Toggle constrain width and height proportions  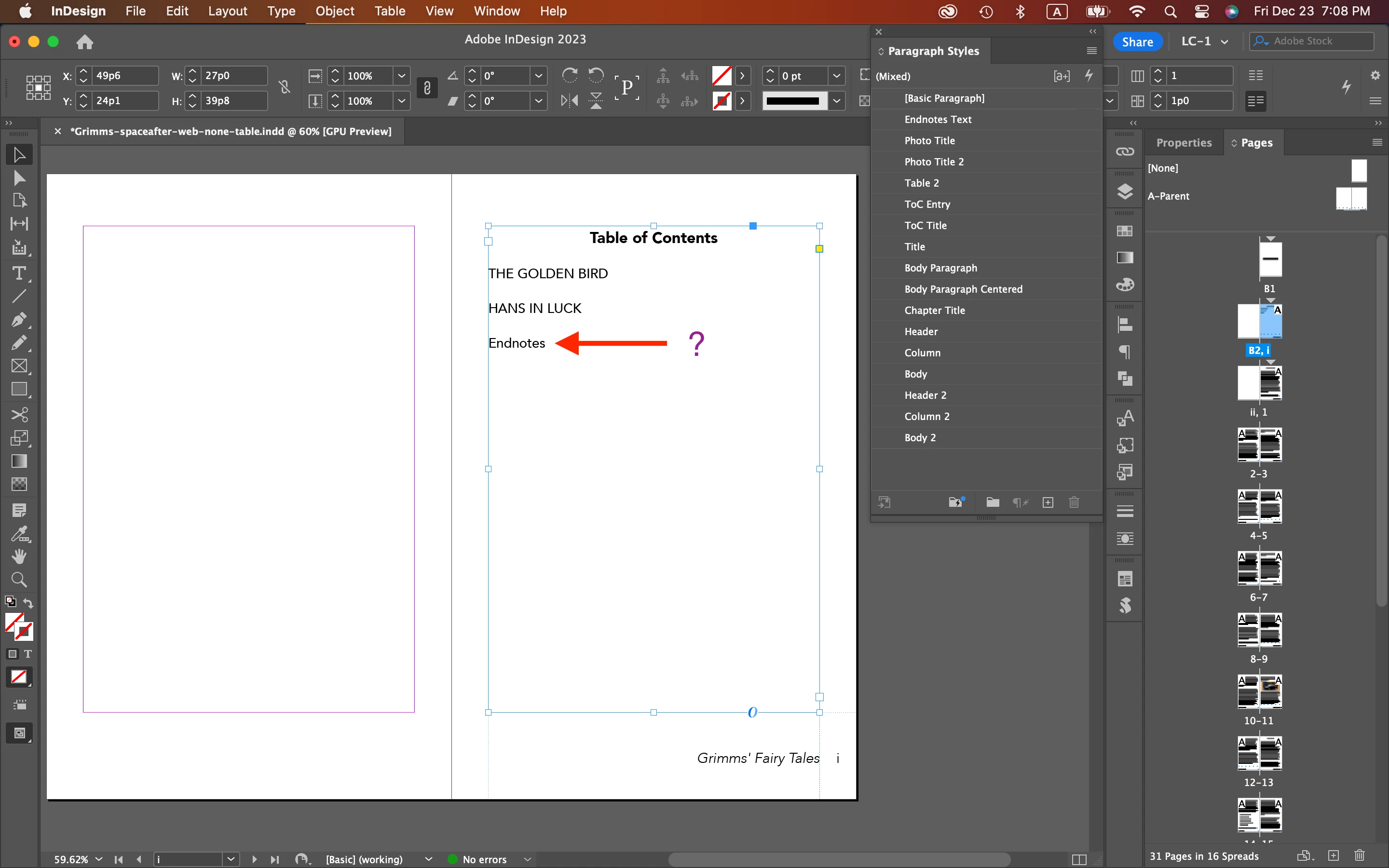point(284,88)
